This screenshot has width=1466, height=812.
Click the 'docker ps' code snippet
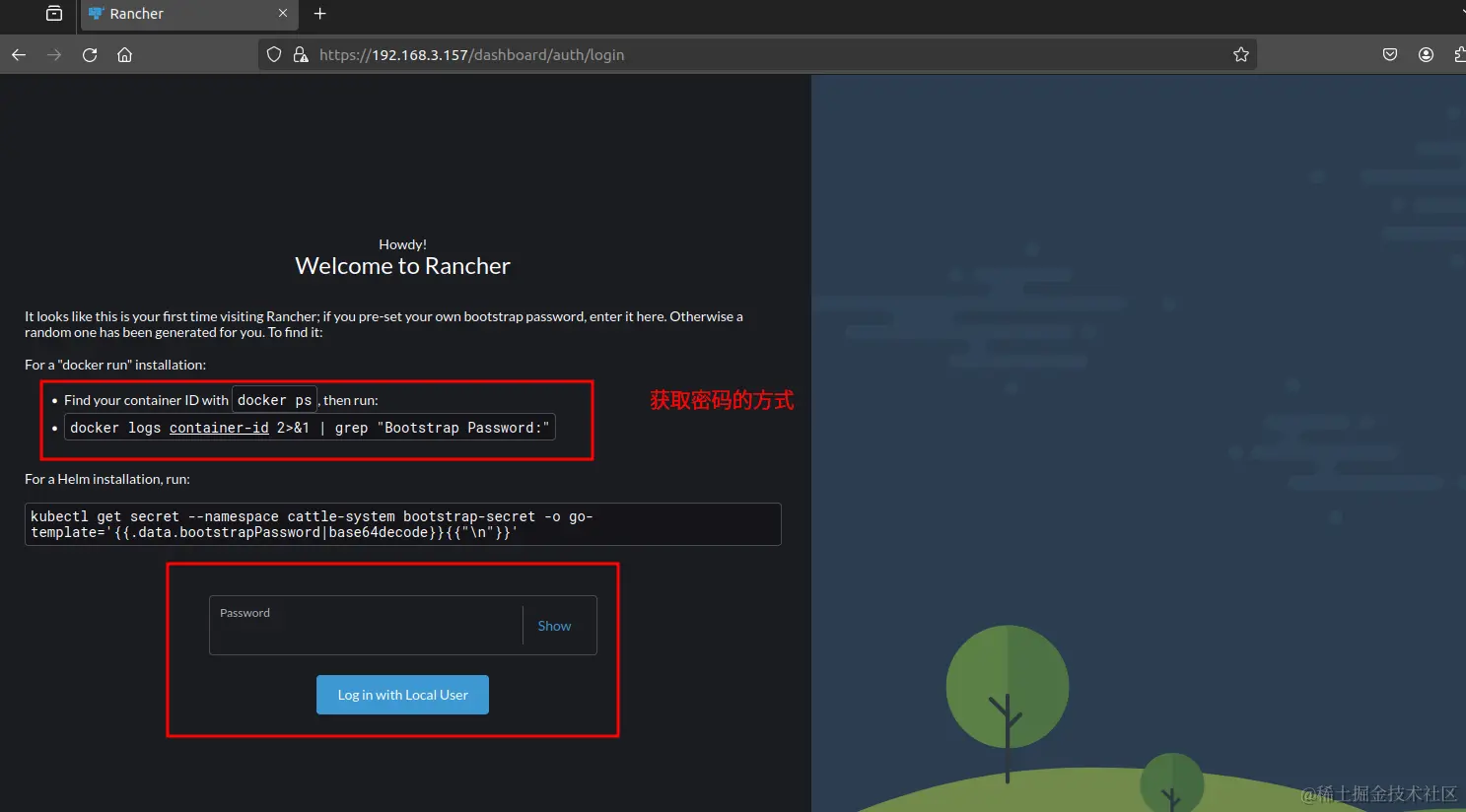274,400
